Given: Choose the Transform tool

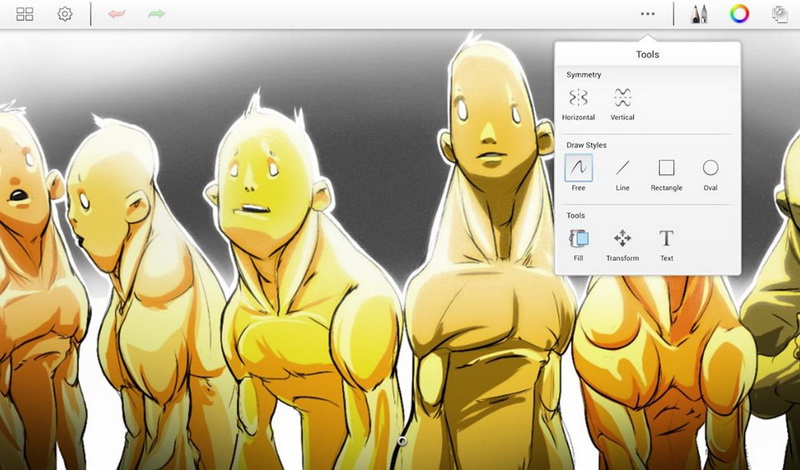Looking at the screenshot, I should point(622,244).
